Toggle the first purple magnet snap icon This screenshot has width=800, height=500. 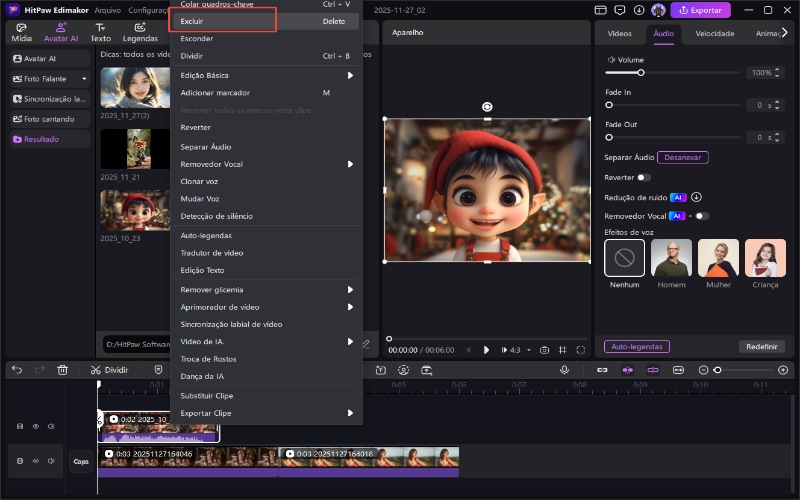tap(628, 370)
